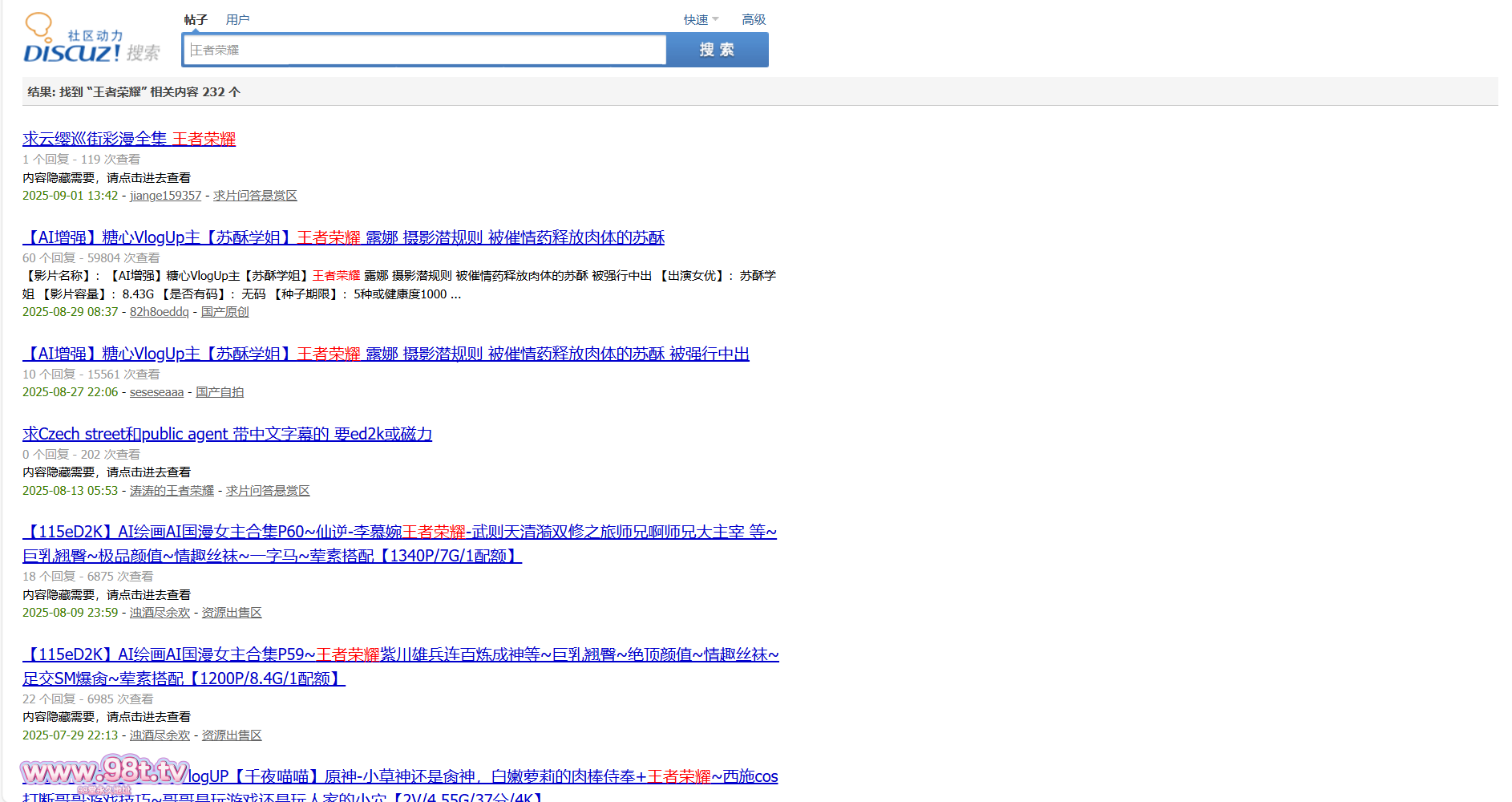The width and height of the screenshot is (1512, 802).
Task: Click the date 2025-08-27 22:06
Action: (x=70, y=392)
